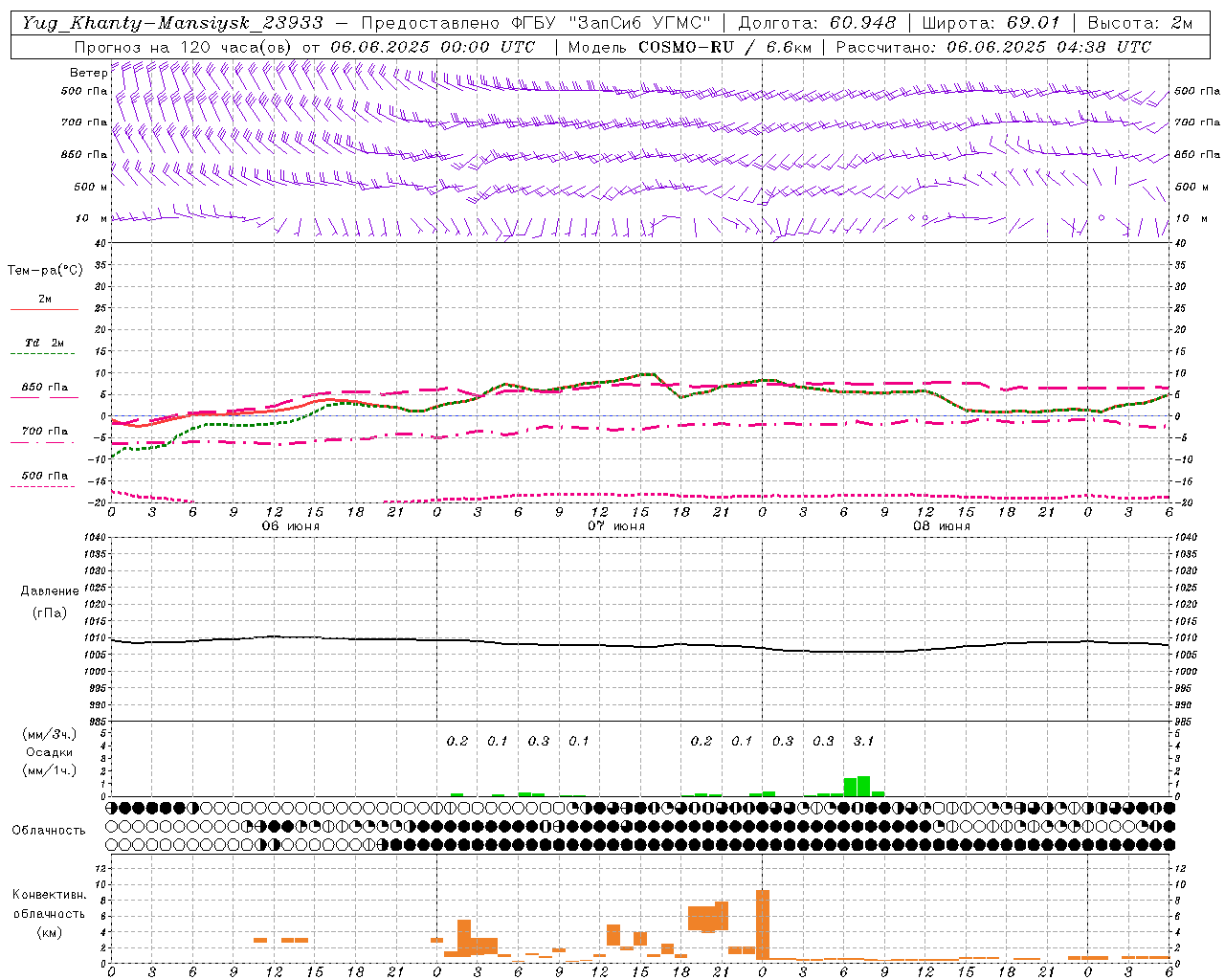1225x980 pixels.
Task: Click the 'Td 2м' dew point legend entry
Action: 45,343
